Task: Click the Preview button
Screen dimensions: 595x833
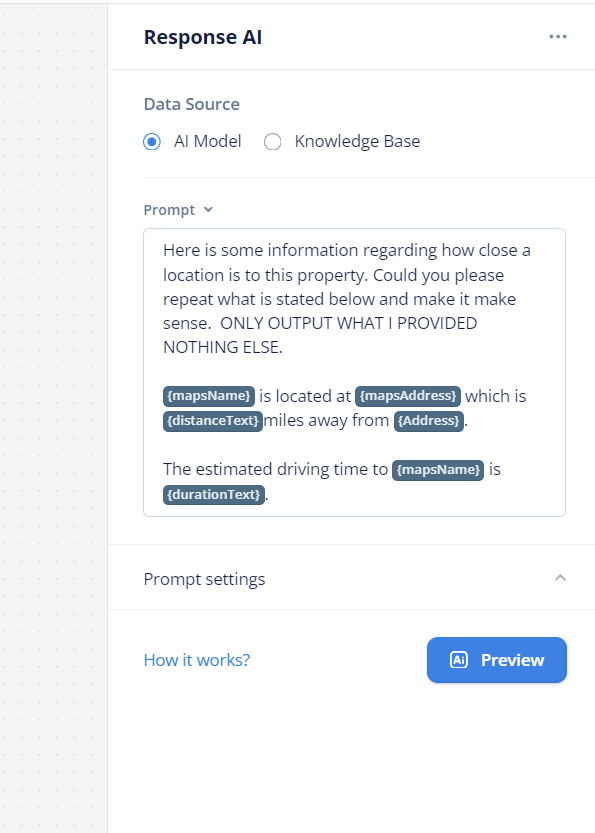Action: [497, 660]
